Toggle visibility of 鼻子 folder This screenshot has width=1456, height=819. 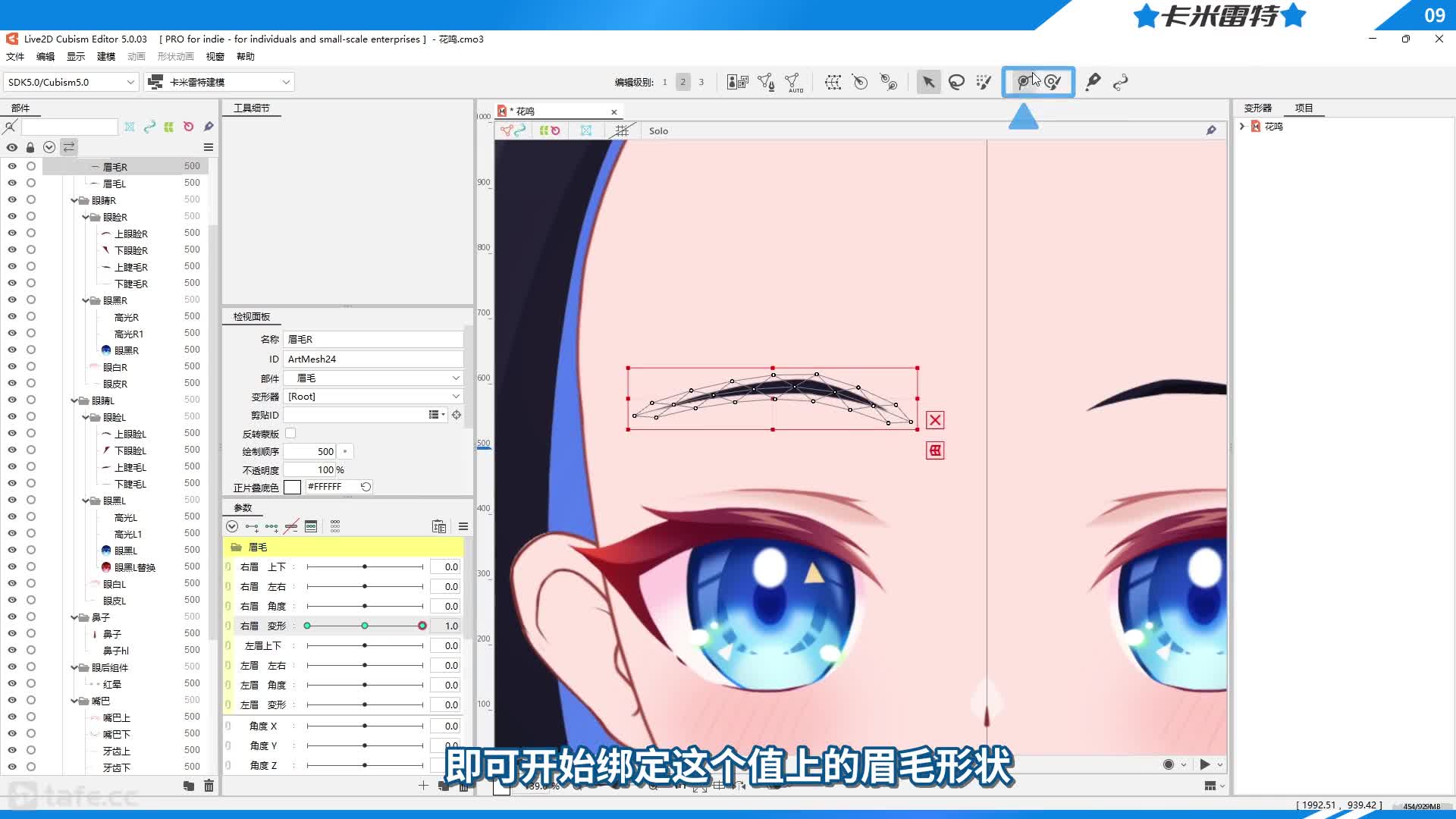coord(12,617)
